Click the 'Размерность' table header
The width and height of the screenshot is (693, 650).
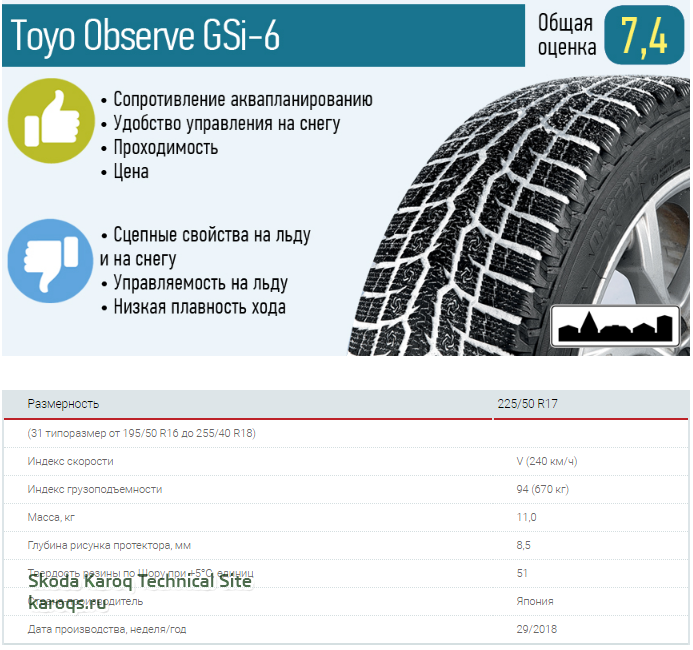pyautogui.click(x=63, y=404)
